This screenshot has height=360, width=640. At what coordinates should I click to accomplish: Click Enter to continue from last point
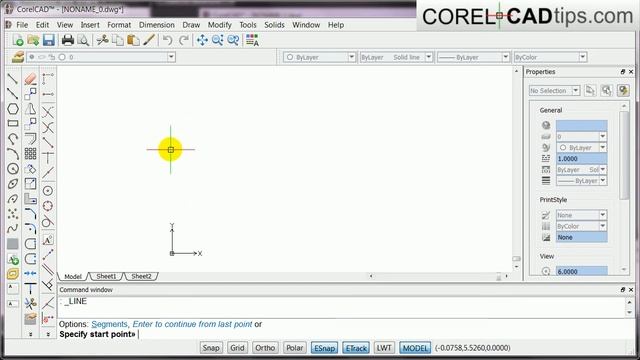(x=192, y=324)
